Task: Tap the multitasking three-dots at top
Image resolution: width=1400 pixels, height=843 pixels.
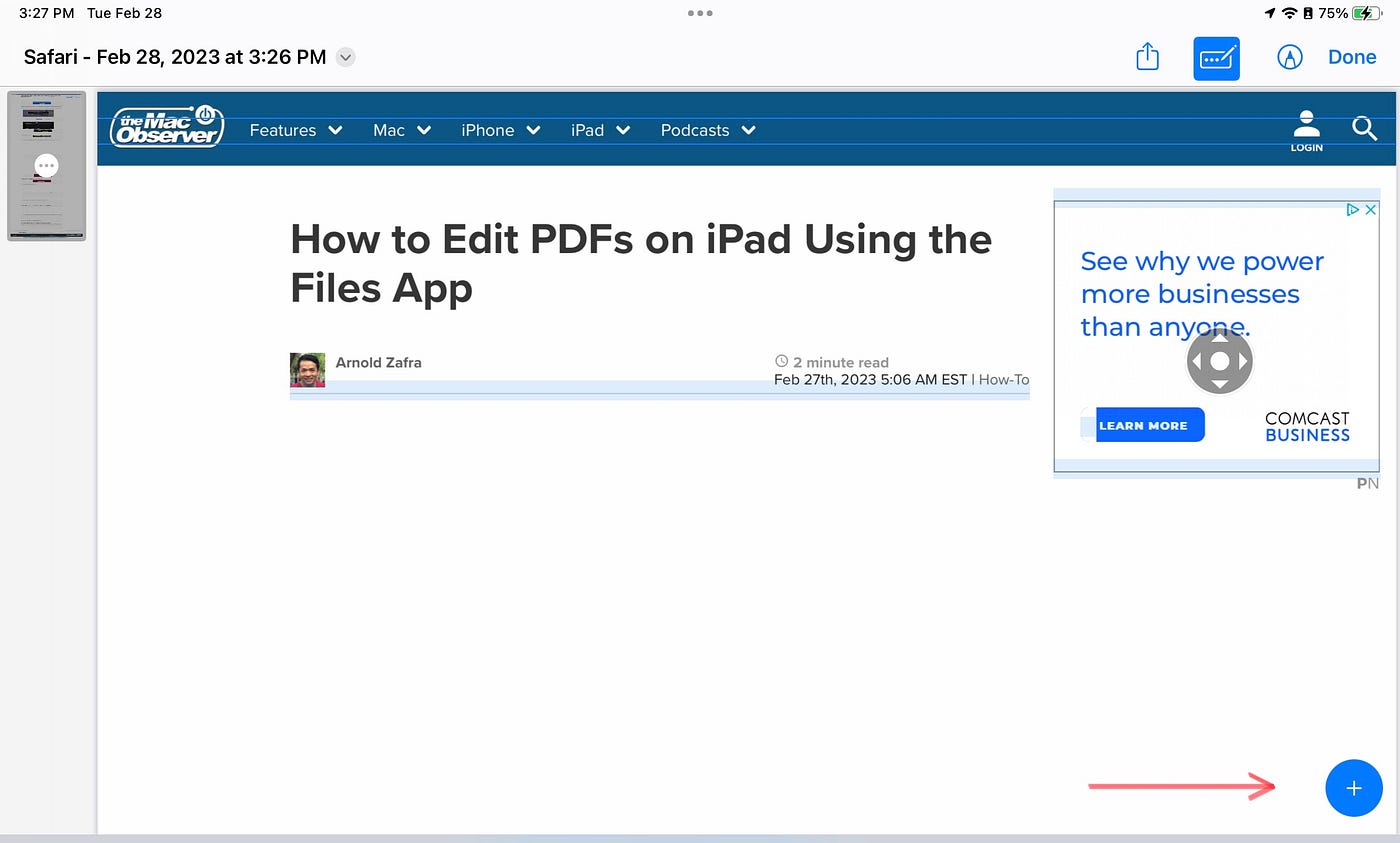Action: tap(700, 13)
